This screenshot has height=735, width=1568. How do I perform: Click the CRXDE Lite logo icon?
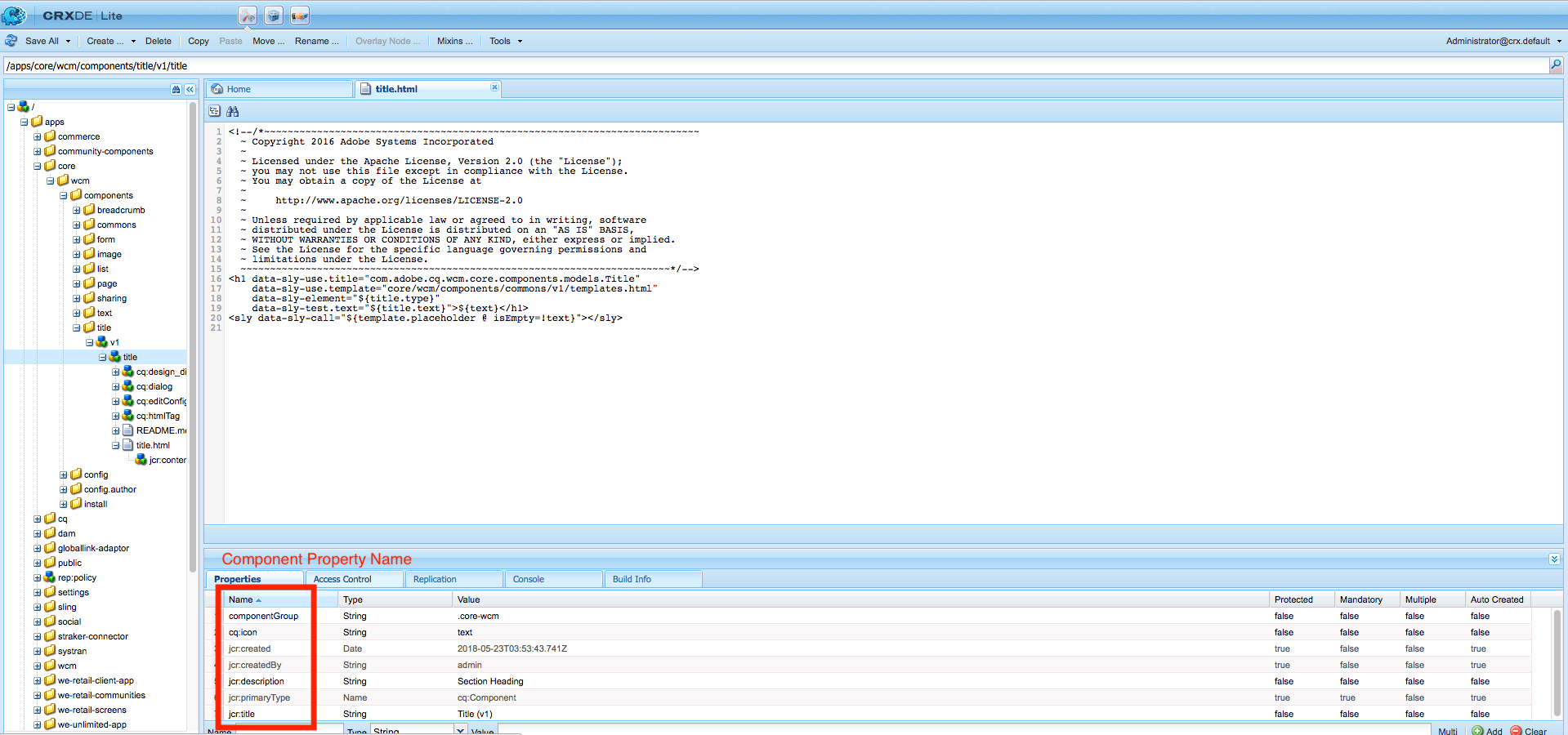14,16
